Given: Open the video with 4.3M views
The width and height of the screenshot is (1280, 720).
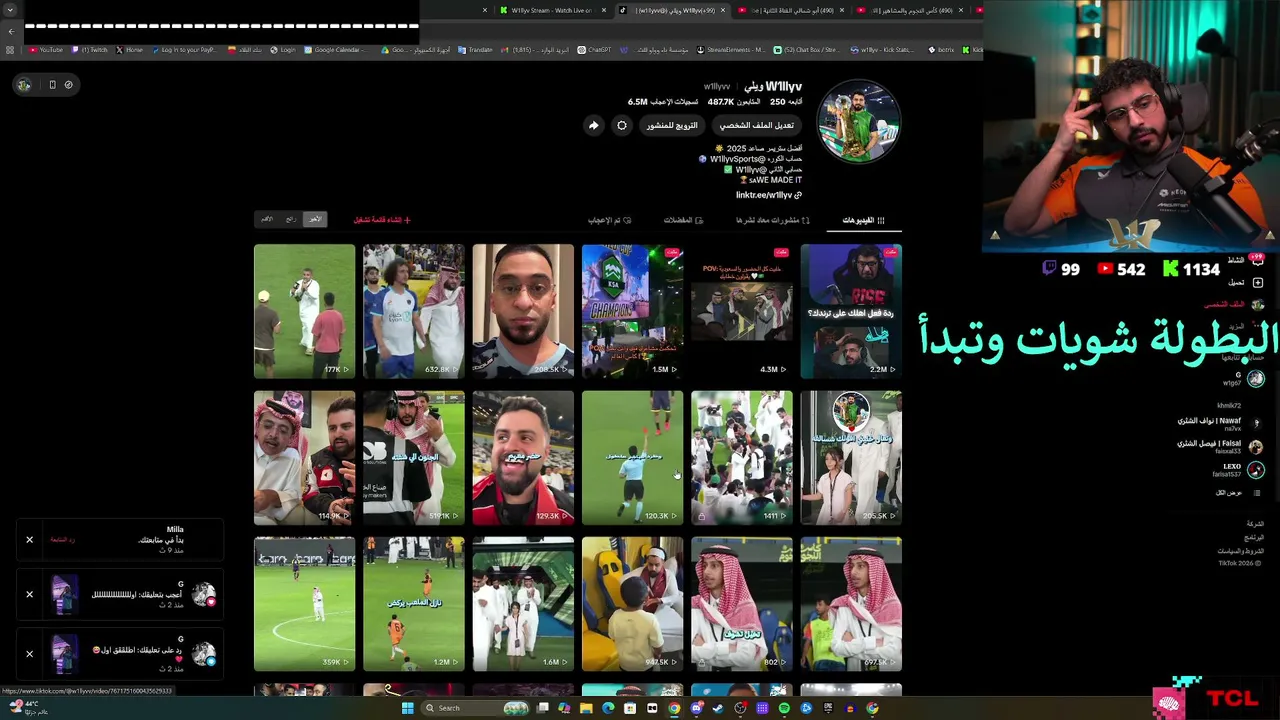Looking at the screenshot, I should [x=742, y=311].
